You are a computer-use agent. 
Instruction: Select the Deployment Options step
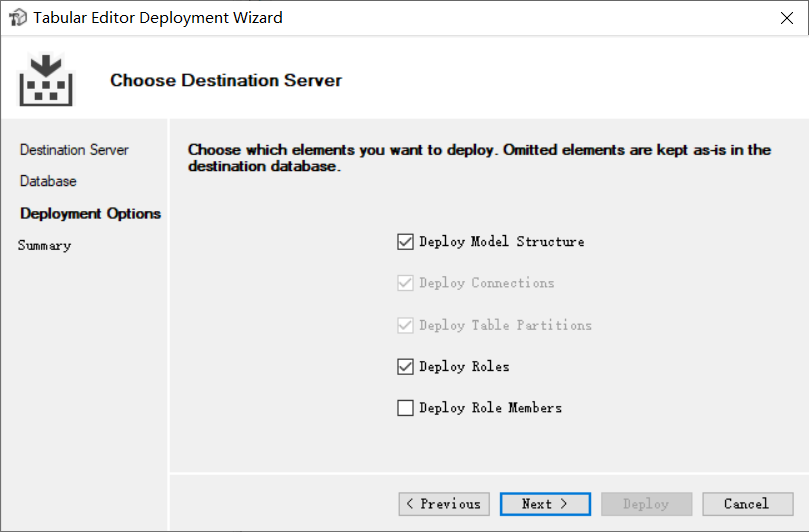90,214
